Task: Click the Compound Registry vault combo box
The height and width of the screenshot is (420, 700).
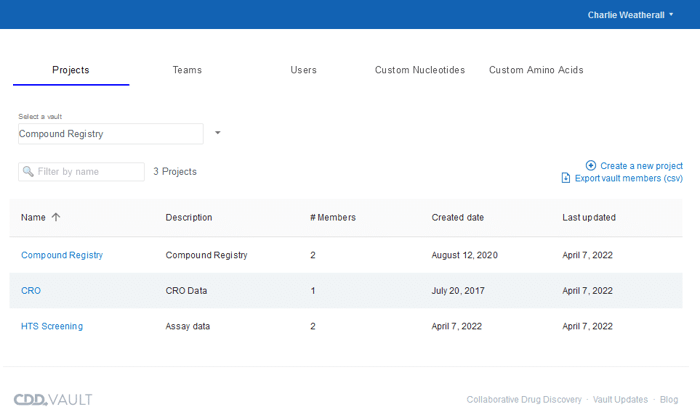Action: click(x=111, y=134)
